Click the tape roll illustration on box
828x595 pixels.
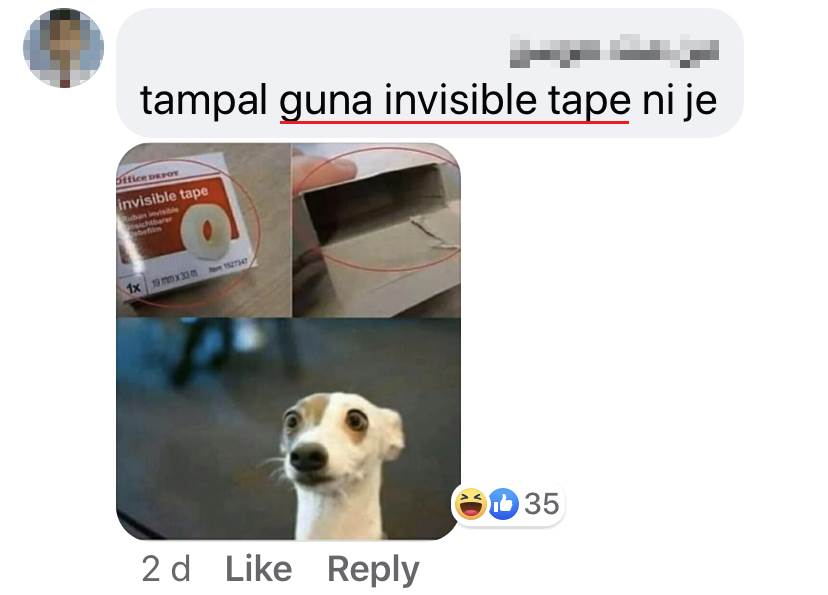205,231
